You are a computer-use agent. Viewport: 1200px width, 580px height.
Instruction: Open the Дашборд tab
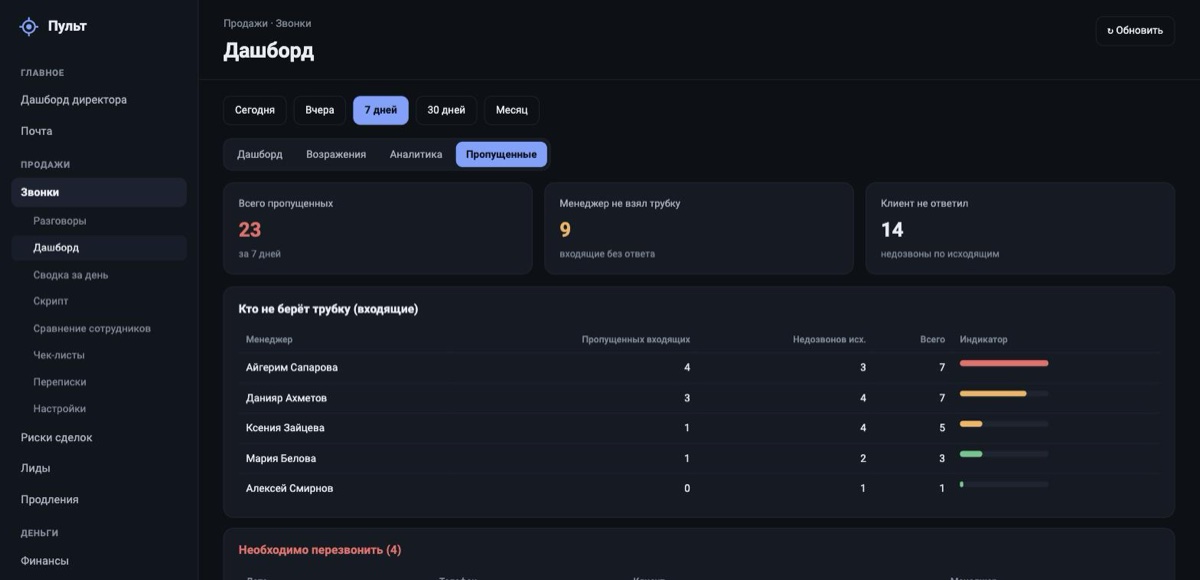(260, 154)
